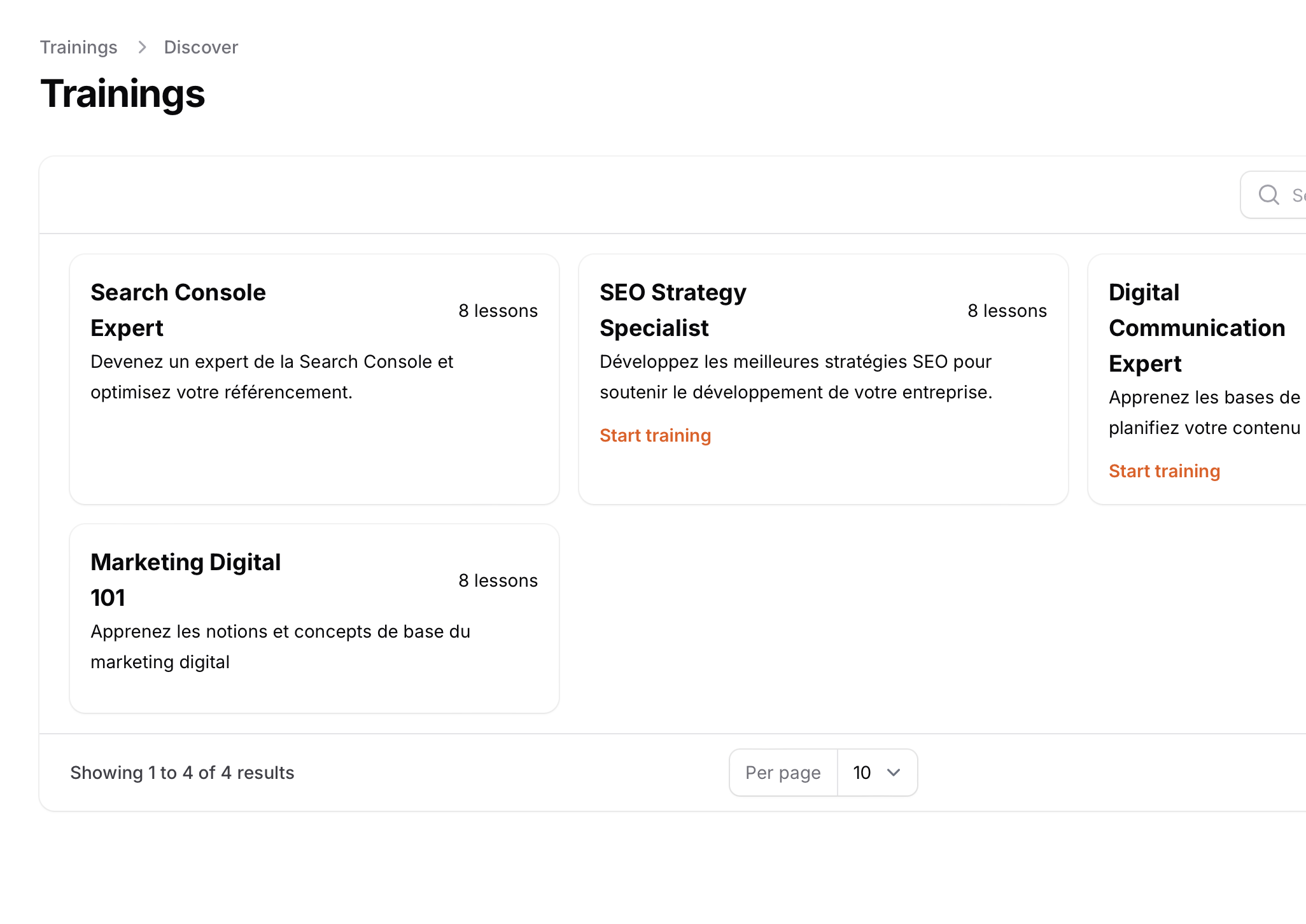Start training for Digital Communication Expert
Image resolution: width=1306 pixels, height=924 pixels.
[x=1164, y=471]
